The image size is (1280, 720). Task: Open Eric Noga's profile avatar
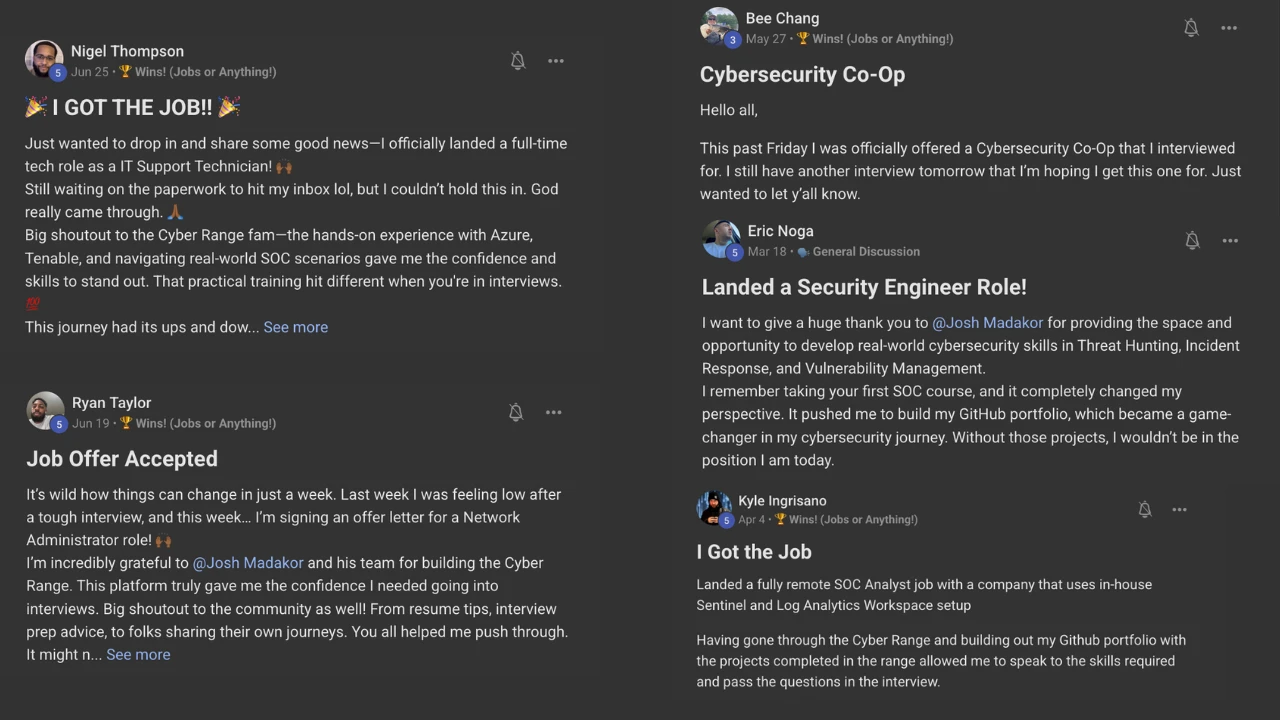coord(721,240)
